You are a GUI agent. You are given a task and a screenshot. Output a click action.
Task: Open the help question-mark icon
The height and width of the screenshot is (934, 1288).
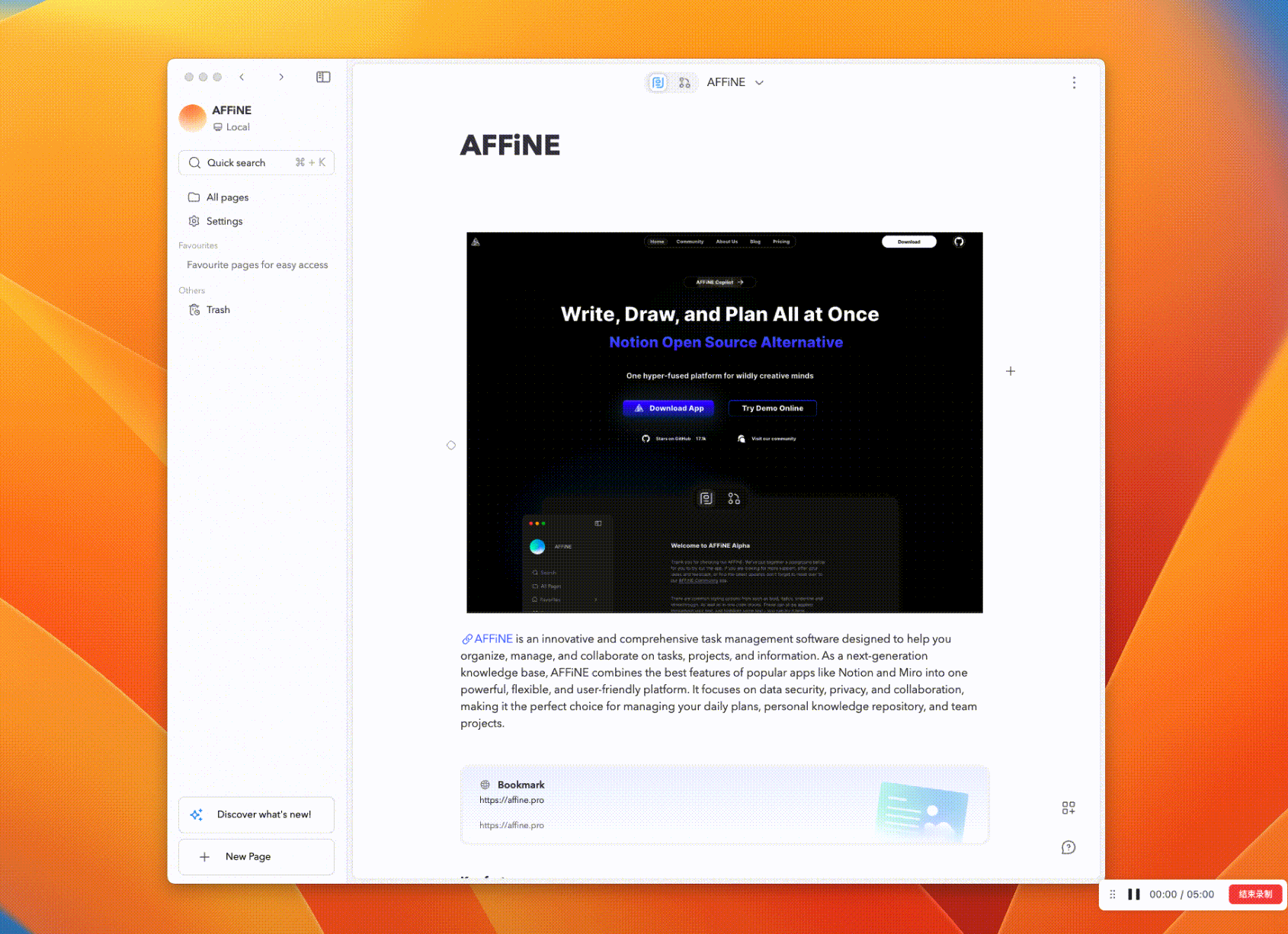pyautogui.click(x=1069, y=847)
